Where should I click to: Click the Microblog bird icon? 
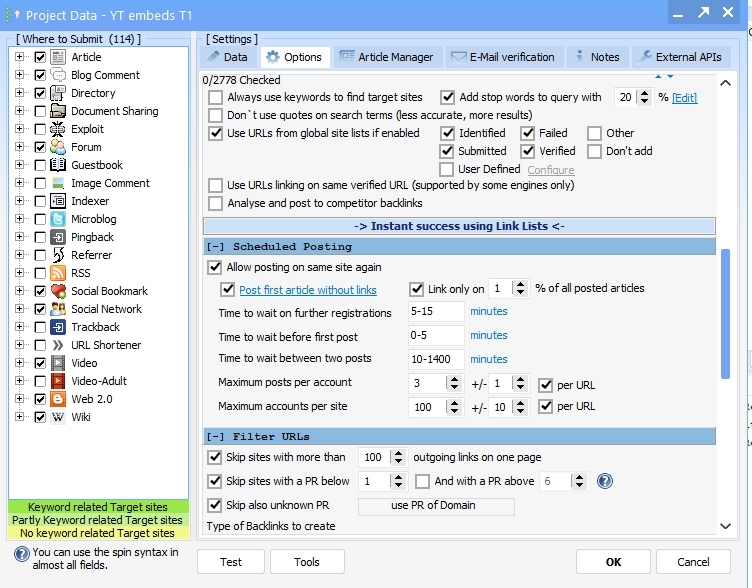tap(58, 219)
